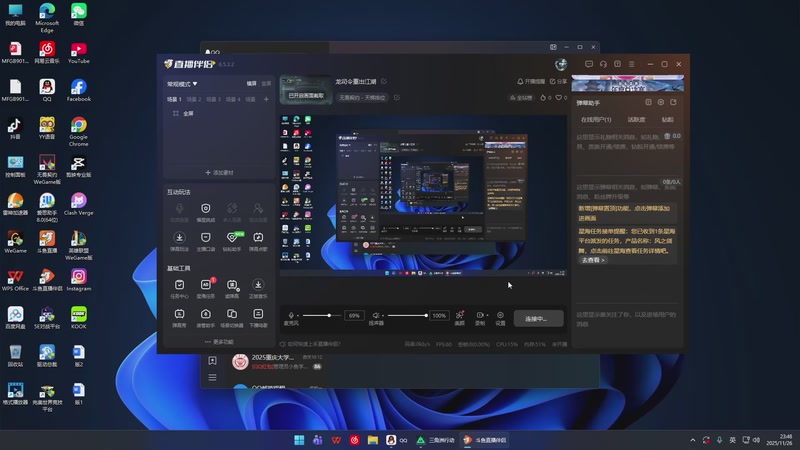The image size is (800, 450).
Task: Click 添加素材 to add a source
Action: pos(219,172)
